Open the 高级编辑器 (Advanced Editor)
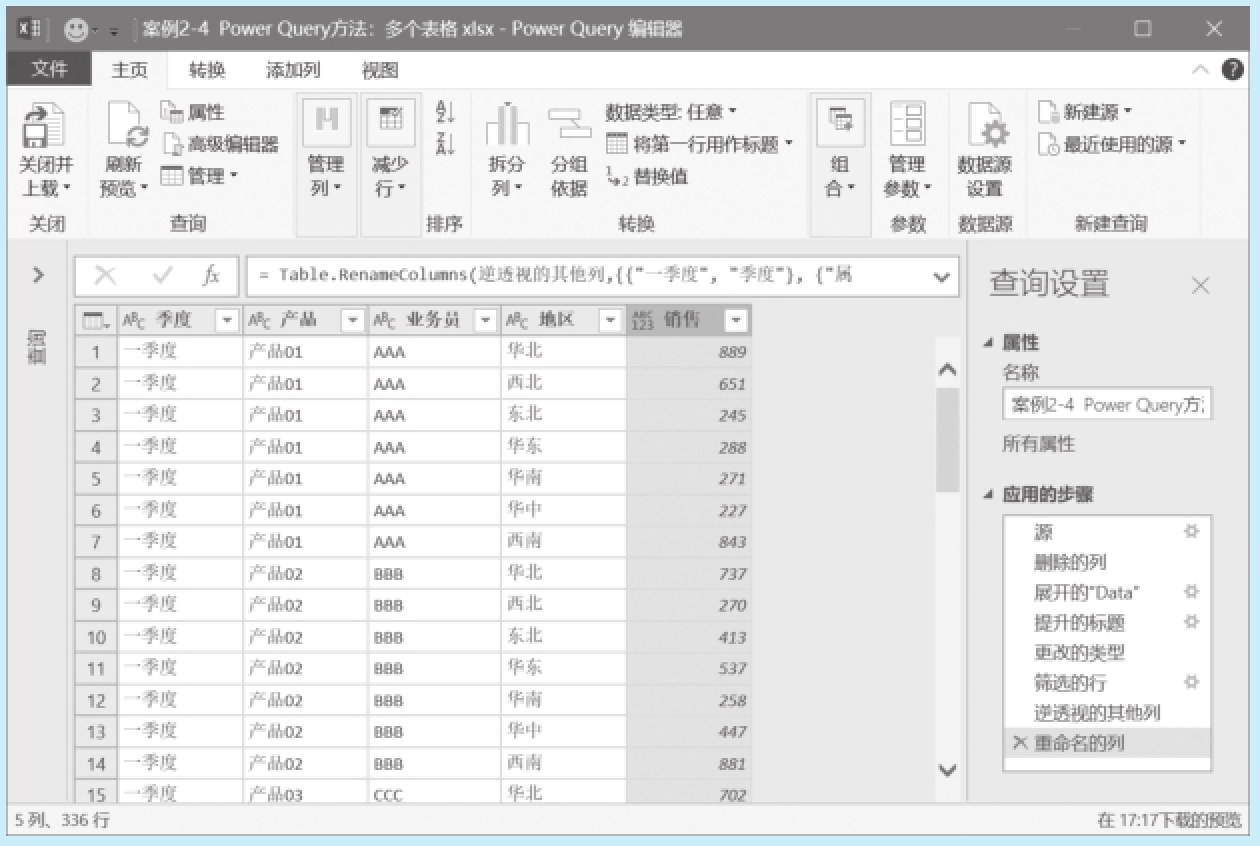This screenshot has height=846, width=1260. pos(222,145)
